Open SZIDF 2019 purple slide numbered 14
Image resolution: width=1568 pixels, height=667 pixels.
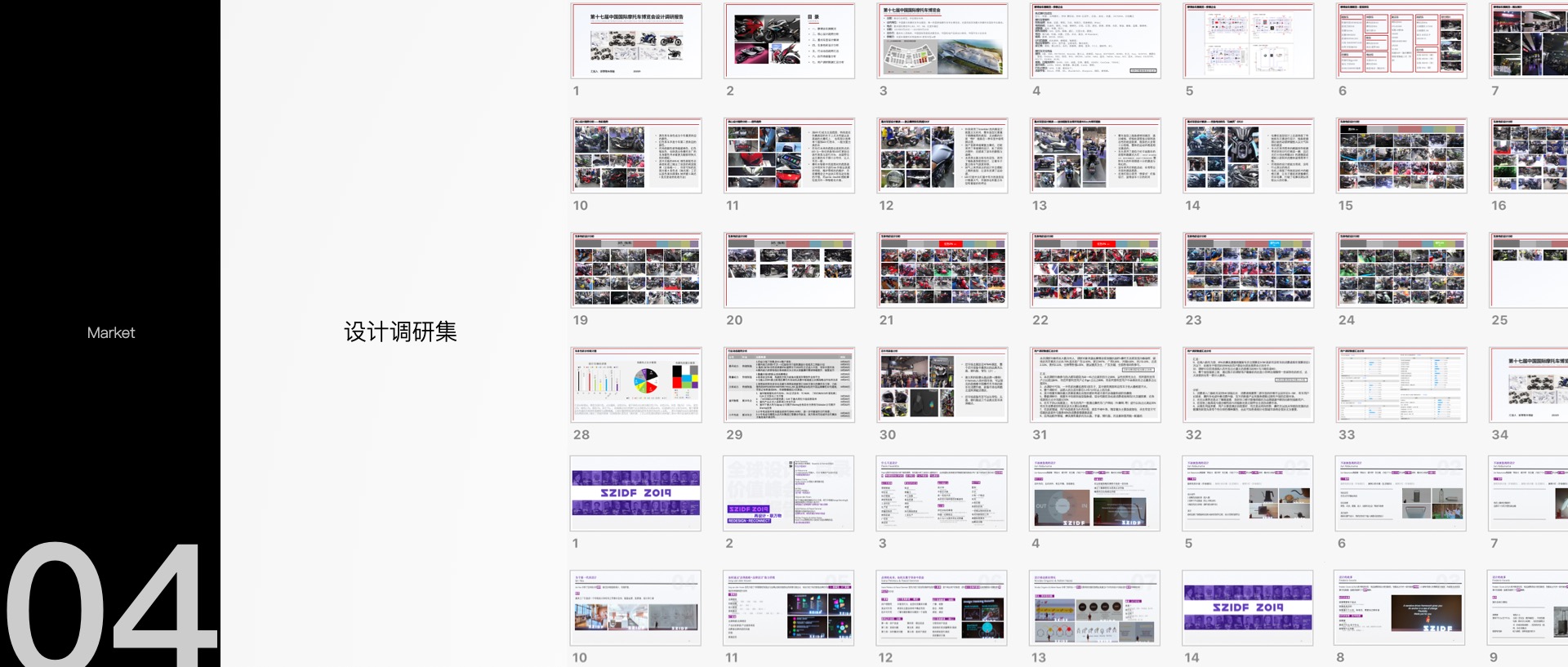click(1248, 608)
